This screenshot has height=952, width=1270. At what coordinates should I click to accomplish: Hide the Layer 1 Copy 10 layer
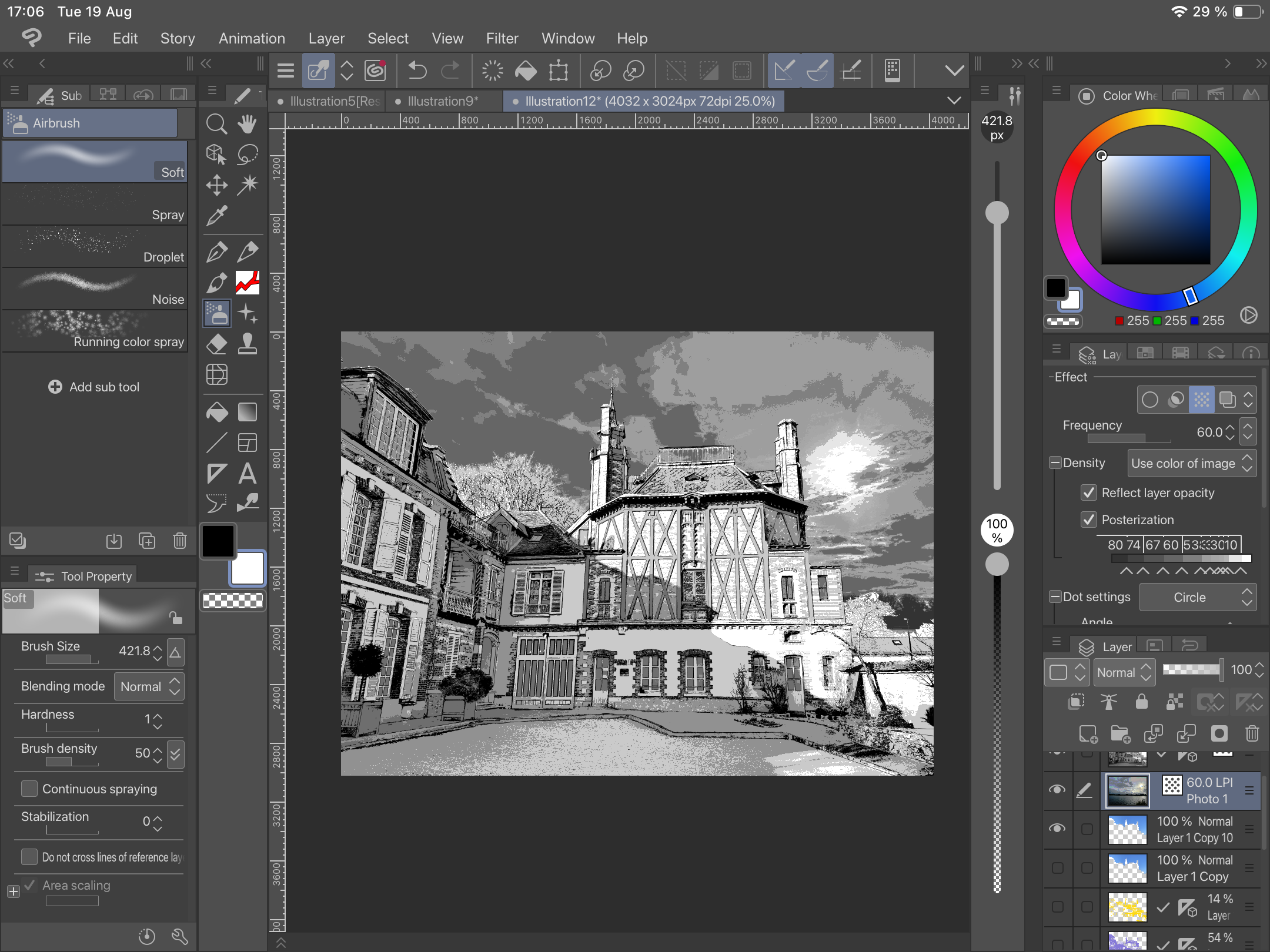pyautogui.click(x=1057, y=828)
